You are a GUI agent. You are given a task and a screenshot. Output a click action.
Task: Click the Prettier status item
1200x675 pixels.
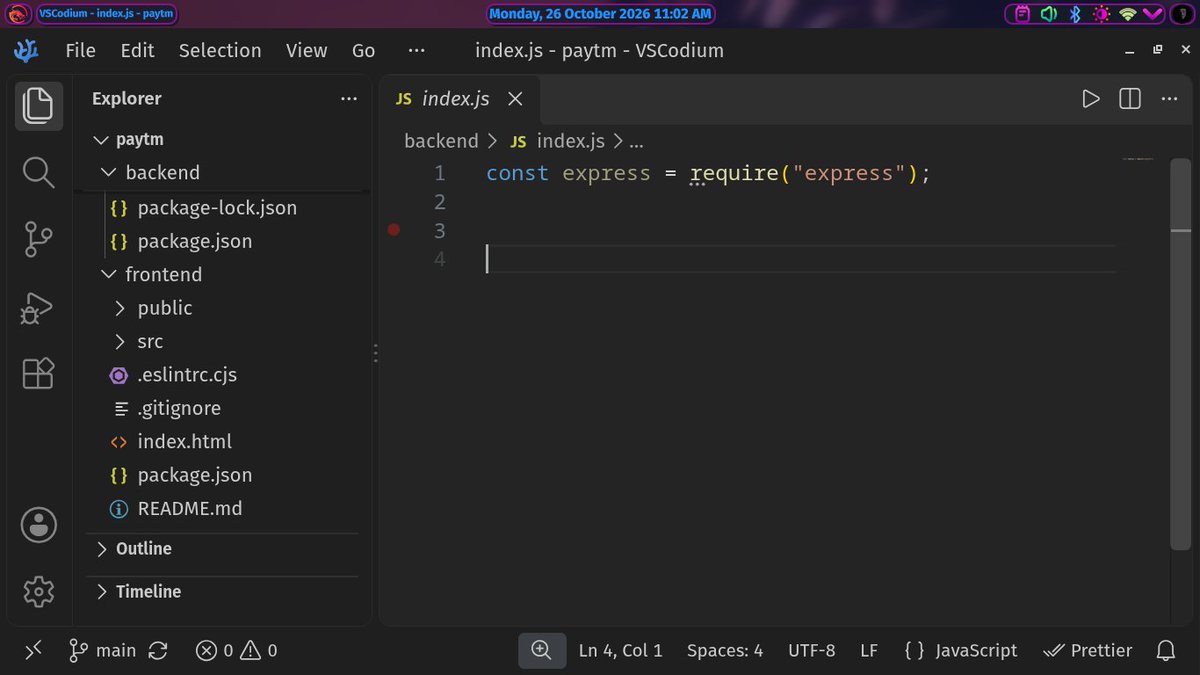click(1088, 650)
